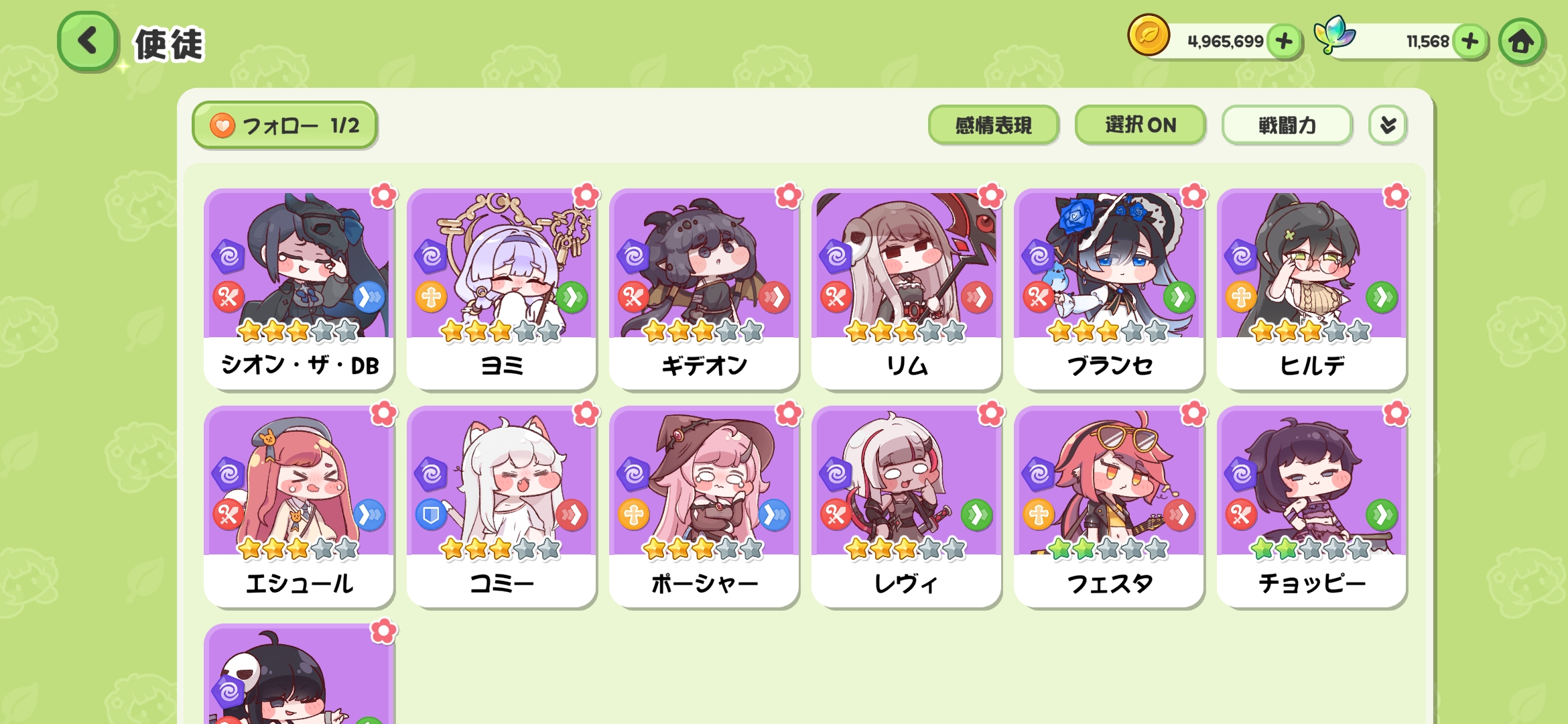
Task: Toggle the flower favorite on ヨミ's card
Action: click(586, 196)
